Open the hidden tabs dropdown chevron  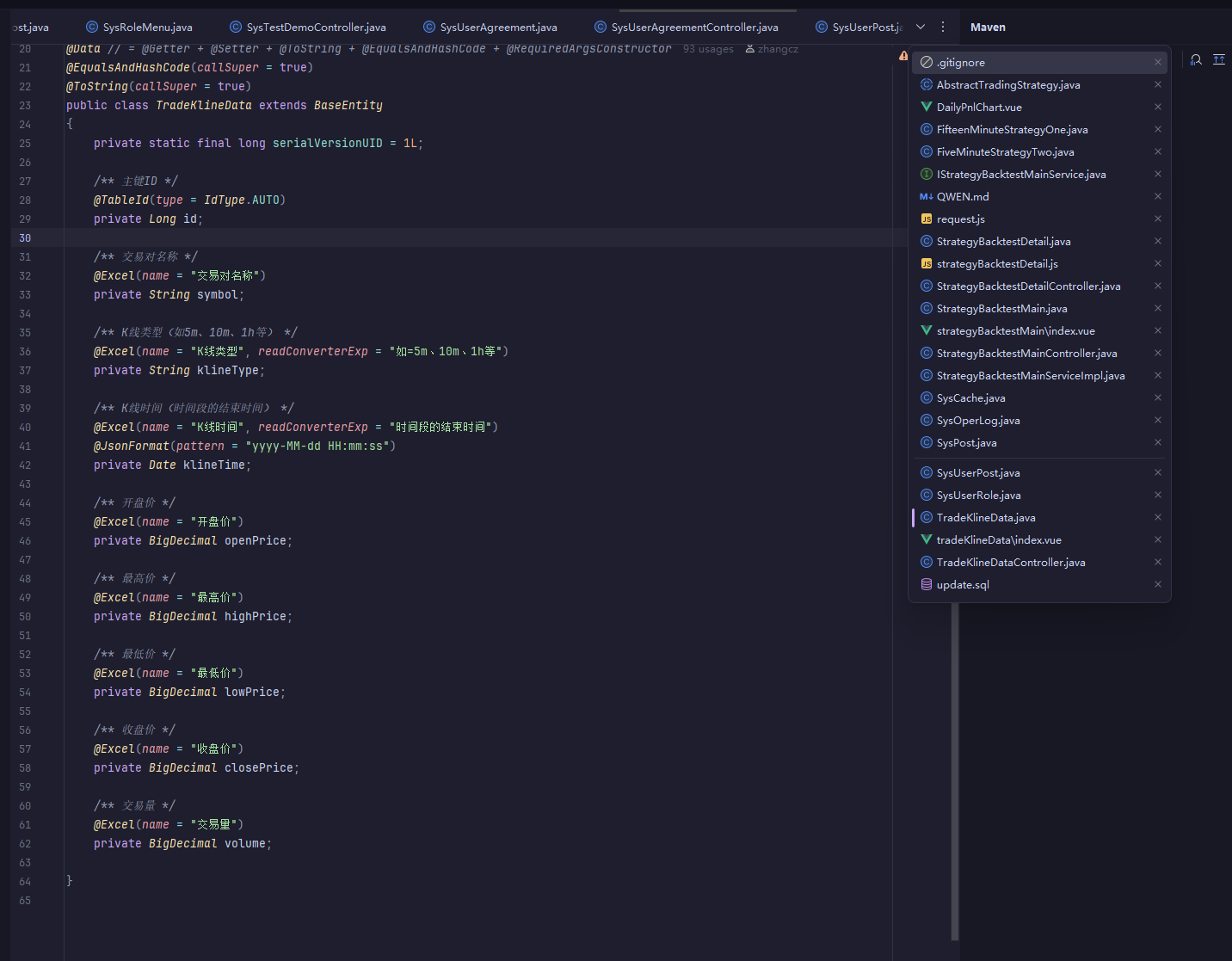(x=921, y=27)
